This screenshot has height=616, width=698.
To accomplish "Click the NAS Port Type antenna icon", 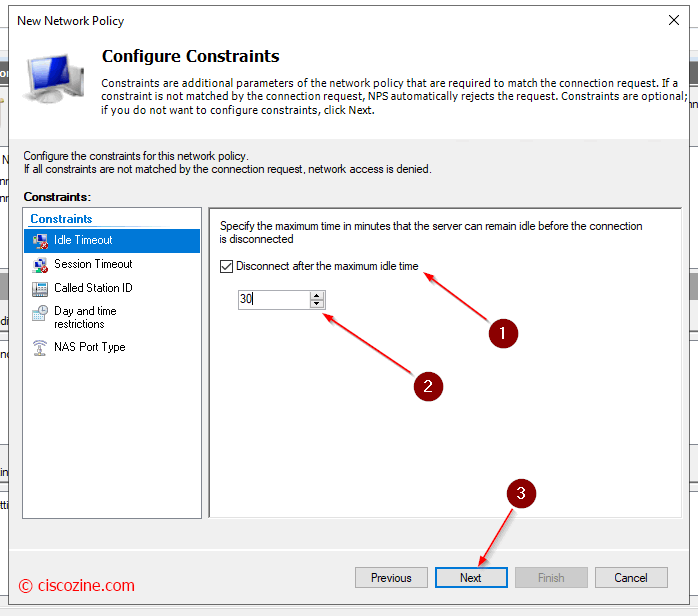I will tap(40, 348).
